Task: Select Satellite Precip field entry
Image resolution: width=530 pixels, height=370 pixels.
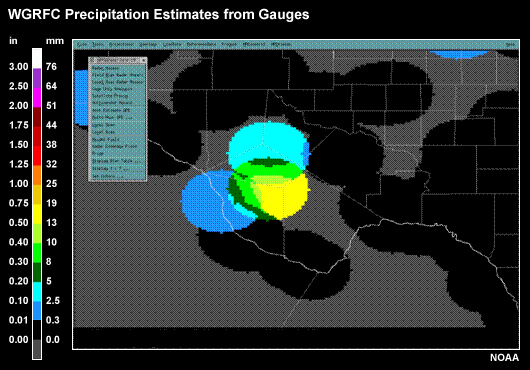Action: coord(110,96)
